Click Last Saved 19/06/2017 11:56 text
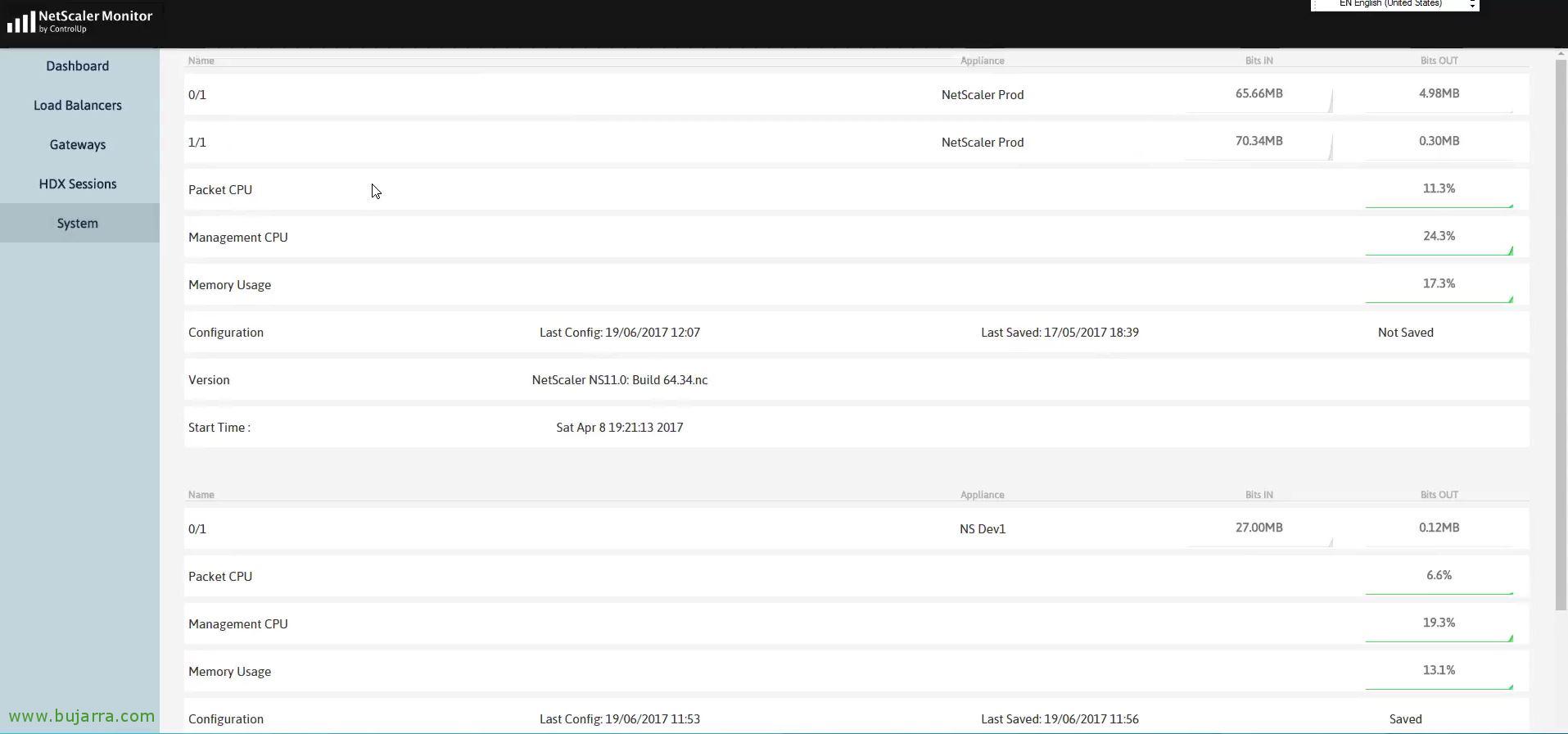1568x734 pixels. pyautogui.click(x=1060, y=719)
